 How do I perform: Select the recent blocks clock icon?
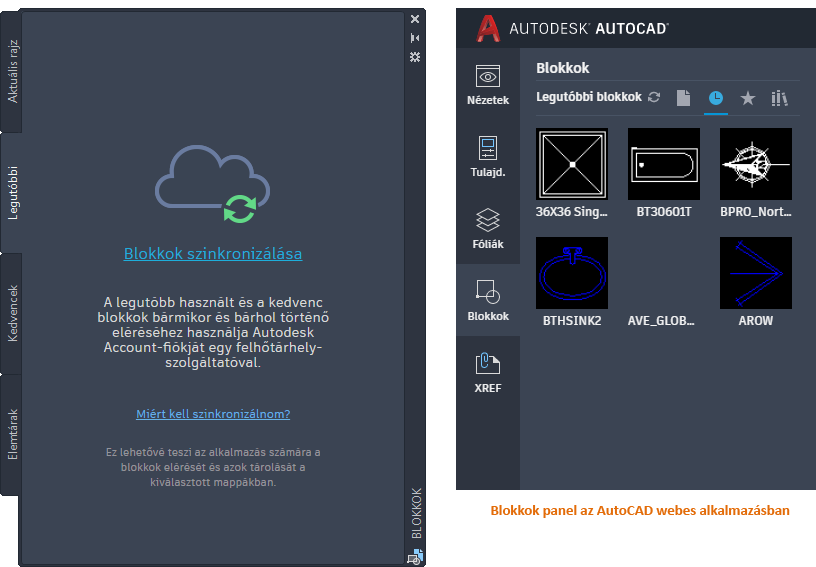click(x=716, y=98)
